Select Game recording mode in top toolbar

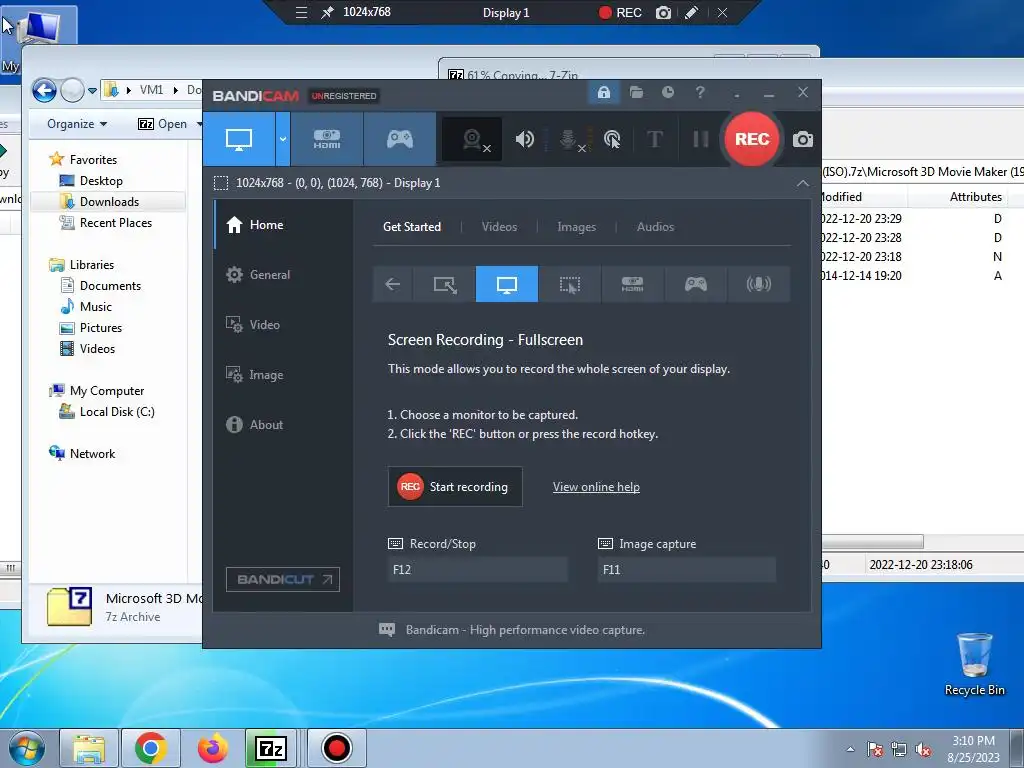[x=400, y=139]
